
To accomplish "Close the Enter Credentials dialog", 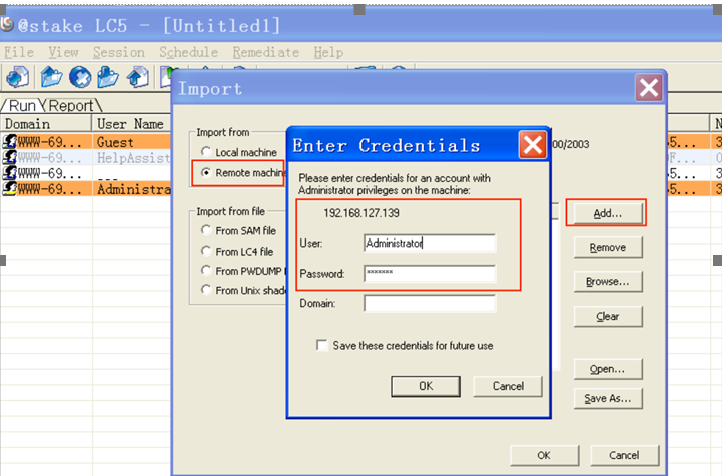I will (x=533, y=145).
